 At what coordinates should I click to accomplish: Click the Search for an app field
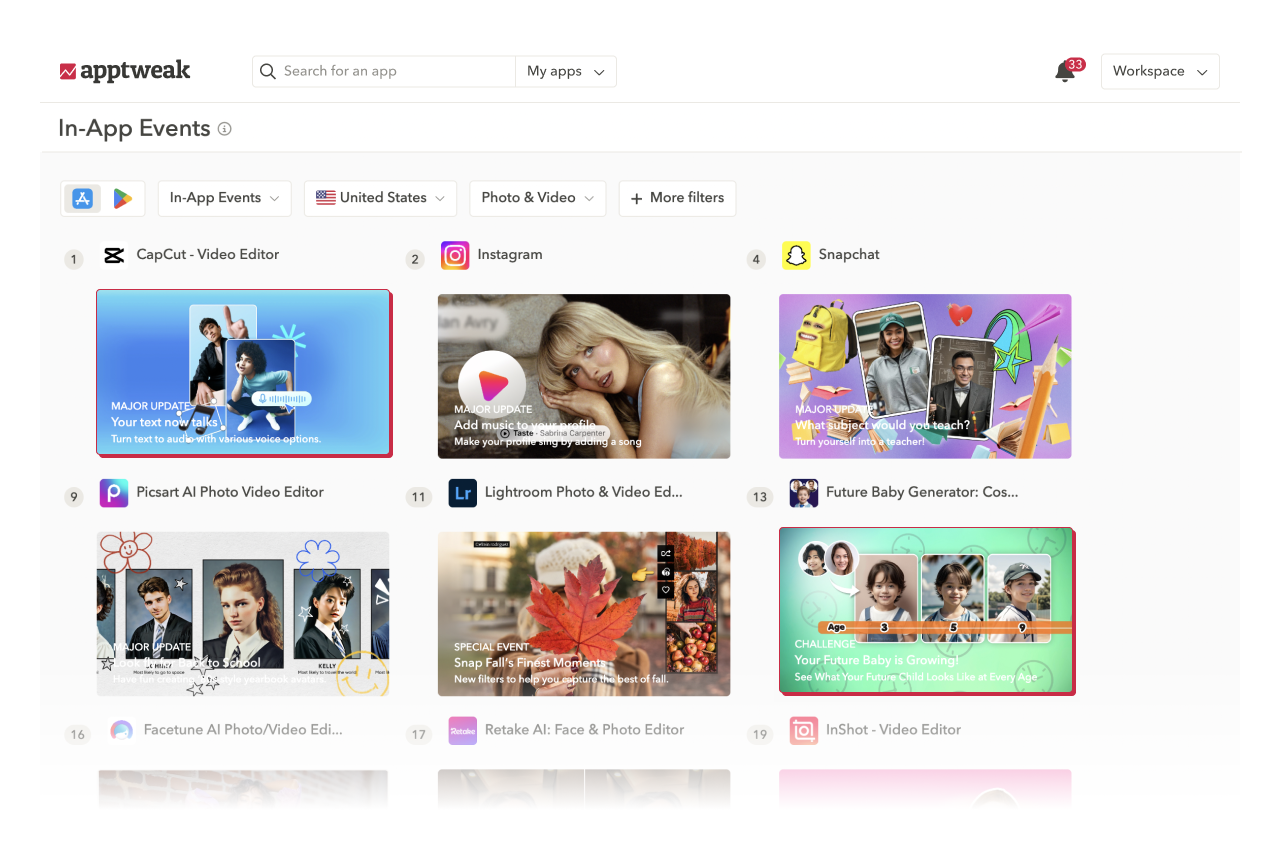click(x=385, y=71)
